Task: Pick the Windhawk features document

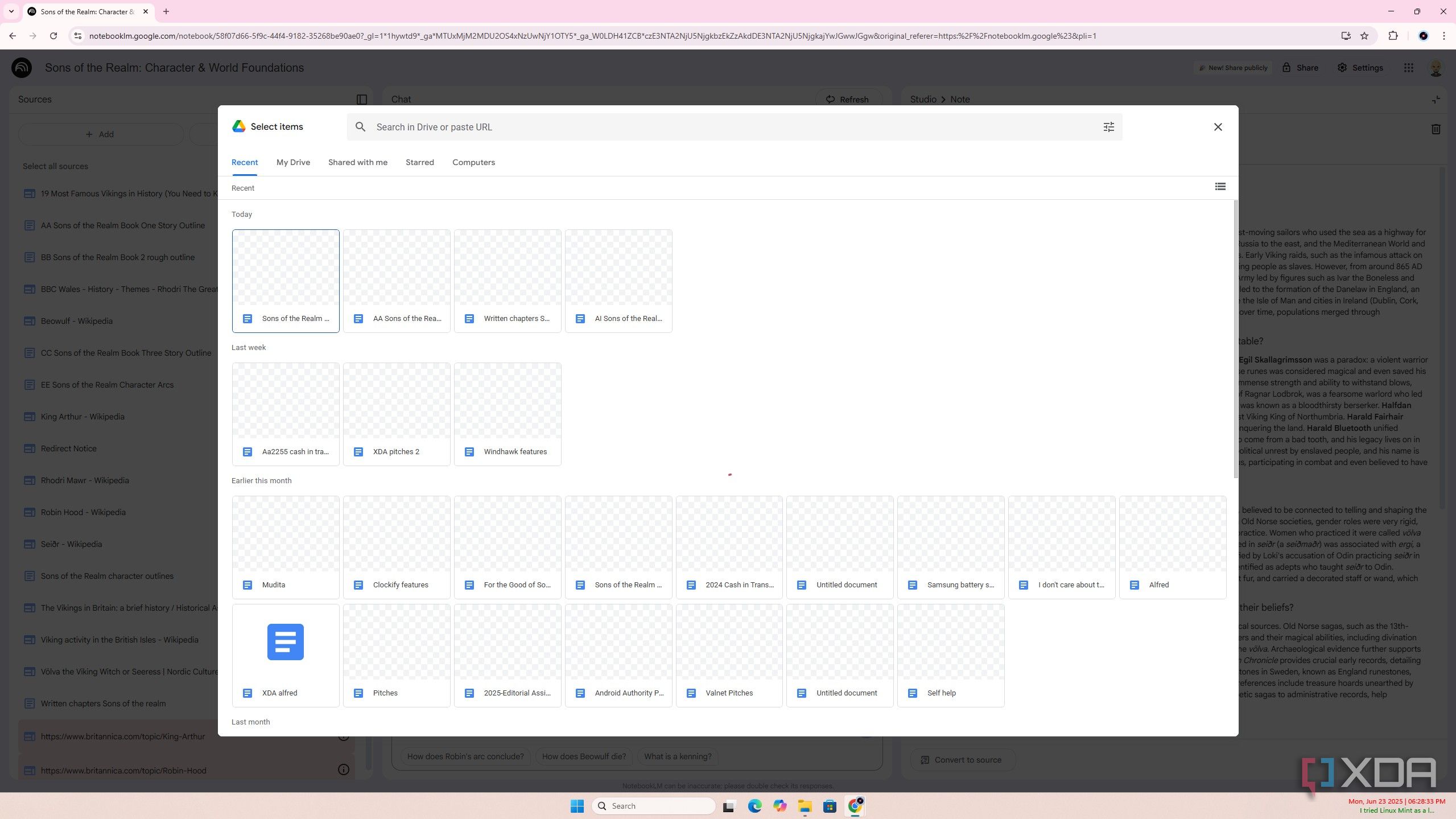Action: pyautogui.click(x=508, y=414)
